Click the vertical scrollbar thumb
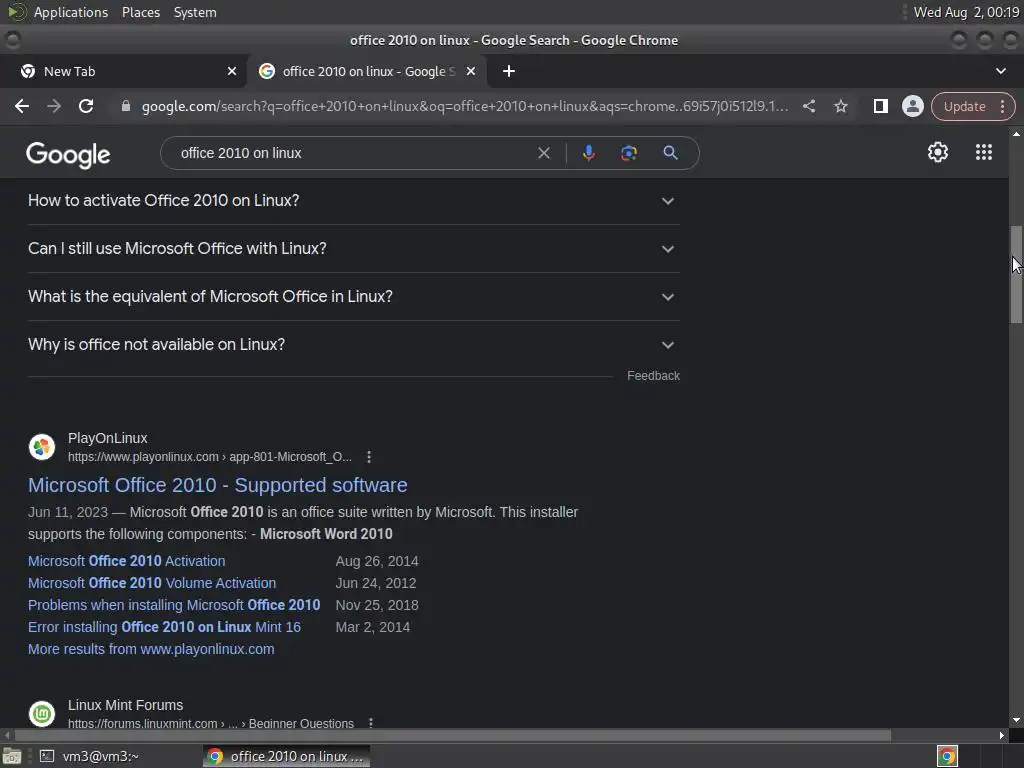This screenshot has width=1024, height=768. [x=1016, y=274]
